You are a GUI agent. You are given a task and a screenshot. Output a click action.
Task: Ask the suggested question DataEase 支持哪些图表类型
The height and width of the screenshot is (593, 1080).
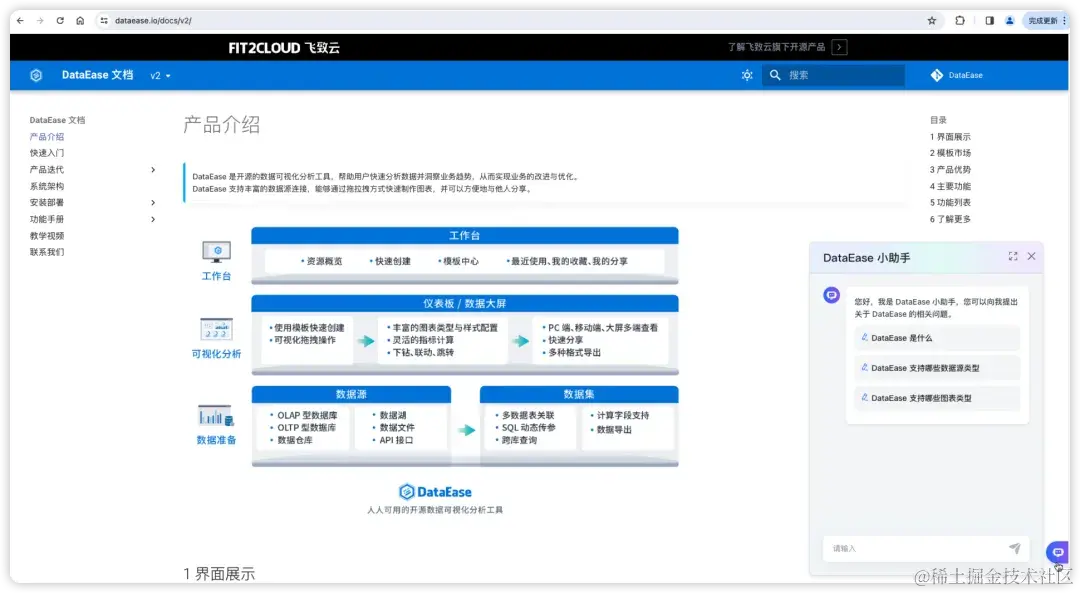[936, 398]
